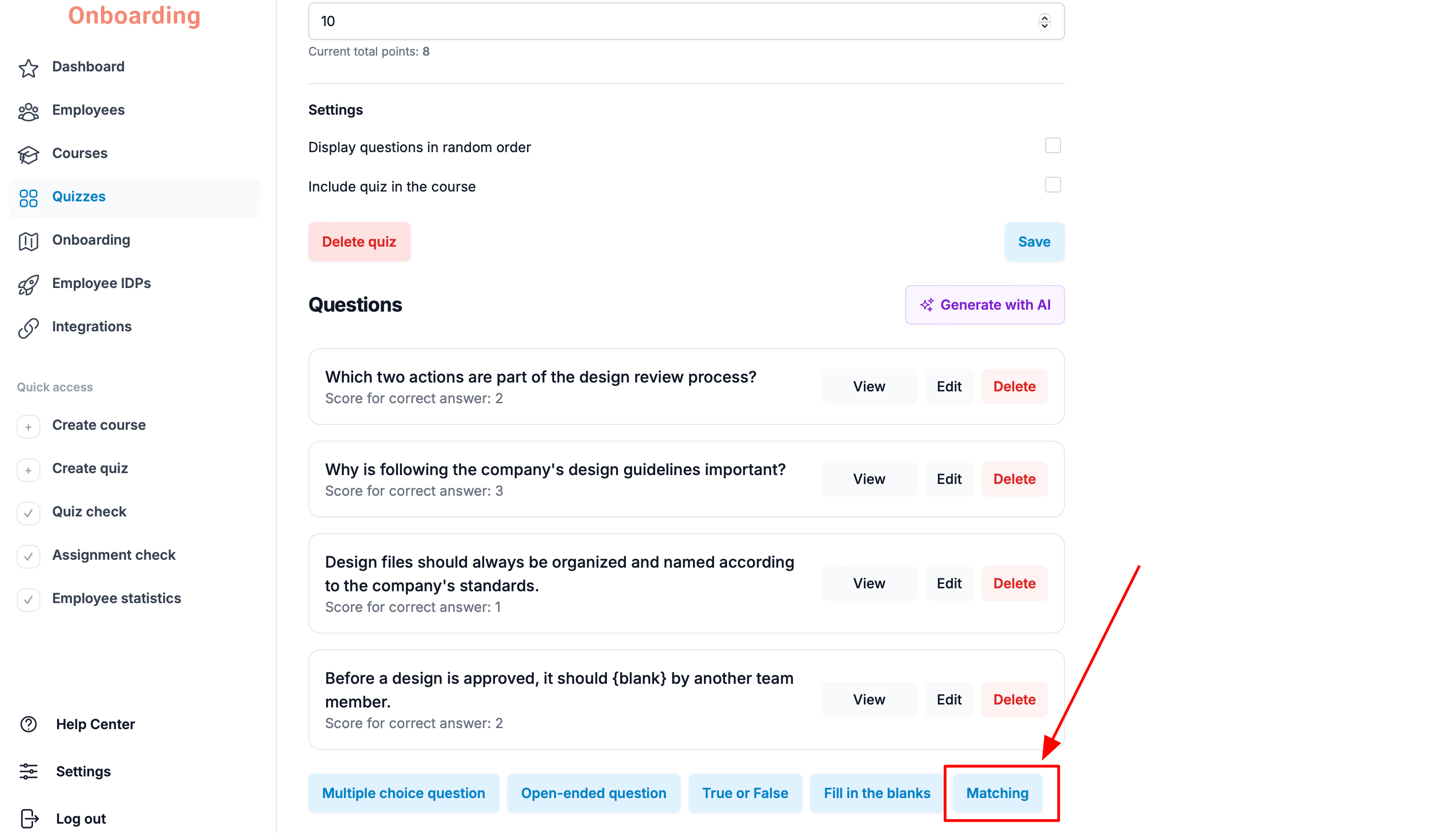
Task: Click the Log out door icon
Action: pos(29,819)
